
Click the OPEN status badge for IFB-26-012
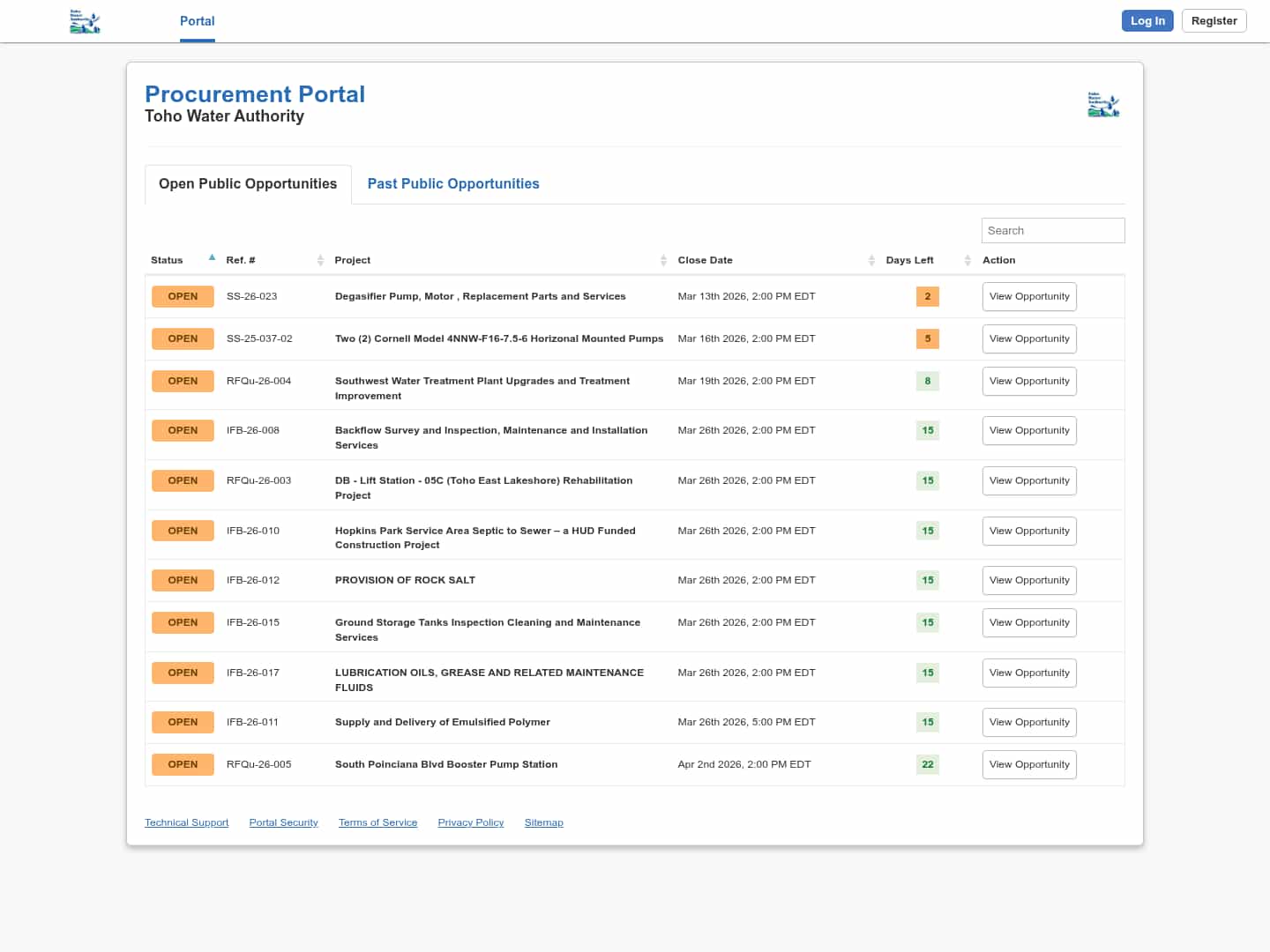click(183, 581)
